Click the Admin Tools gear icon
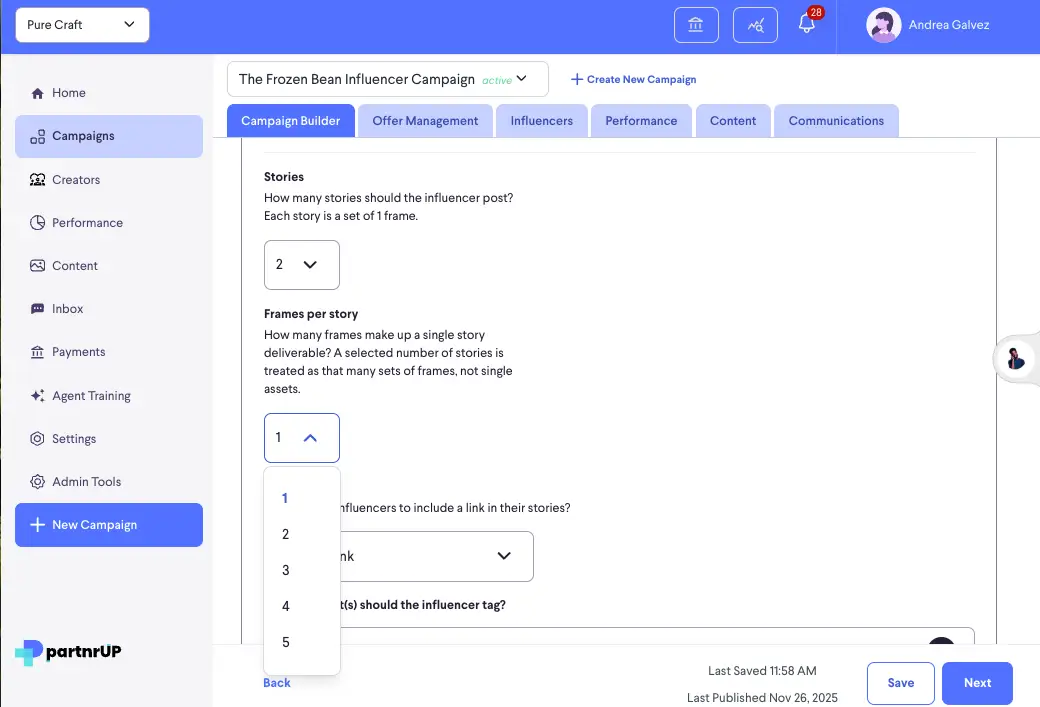The height and width of the screenshot is (707, 1040). coord(37,482)
